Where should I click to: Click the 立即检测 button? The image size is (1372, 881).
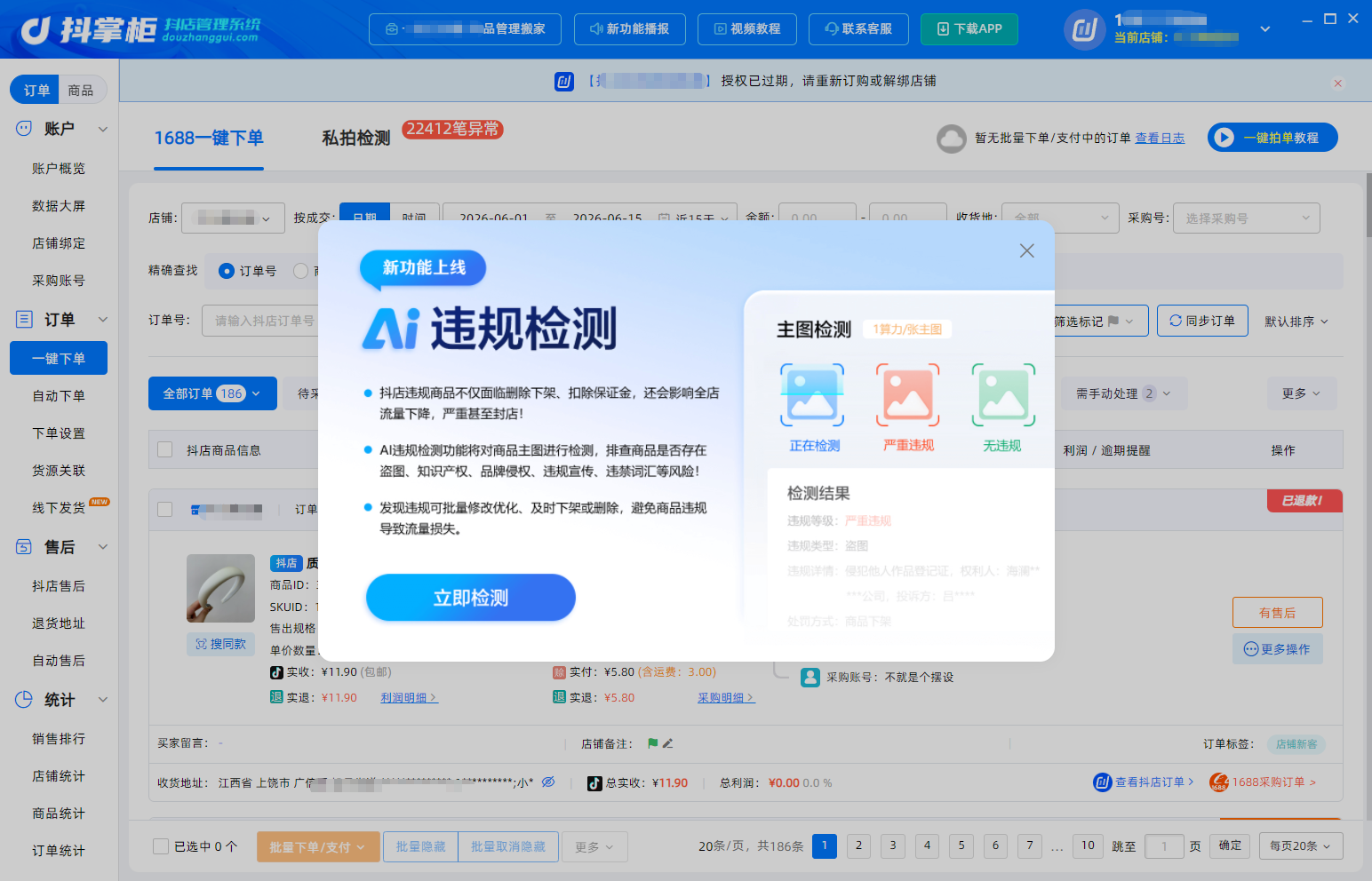pos(471,598)
